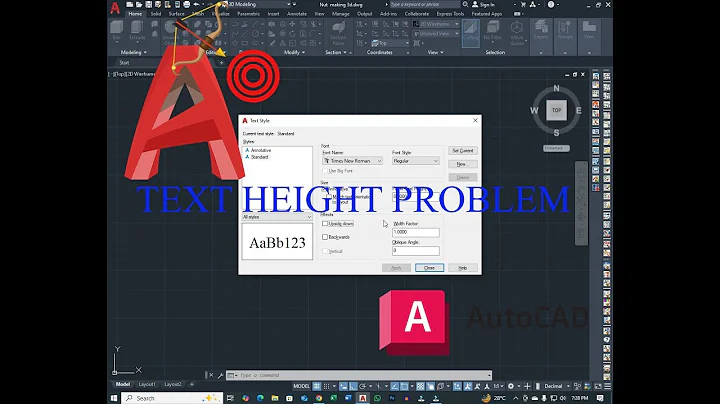
Task: Open the Manage ribbon tab
Action: point(340,14)
